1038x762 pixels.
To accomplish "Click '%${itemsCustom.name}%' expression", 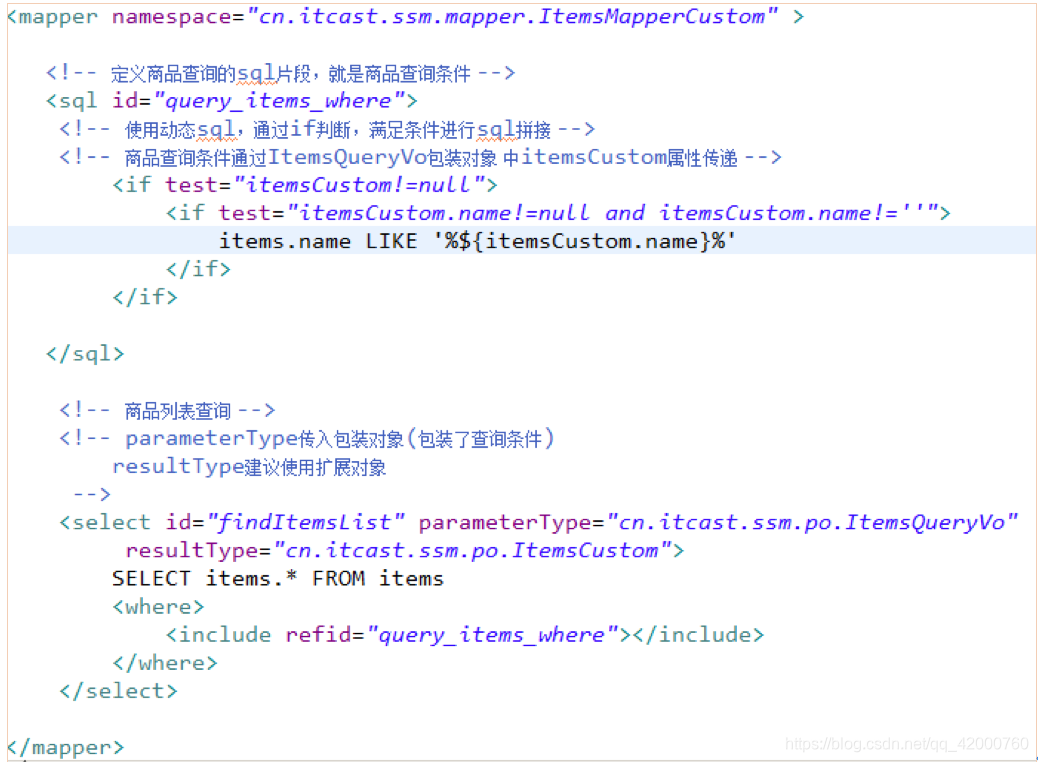I will 583,241.
